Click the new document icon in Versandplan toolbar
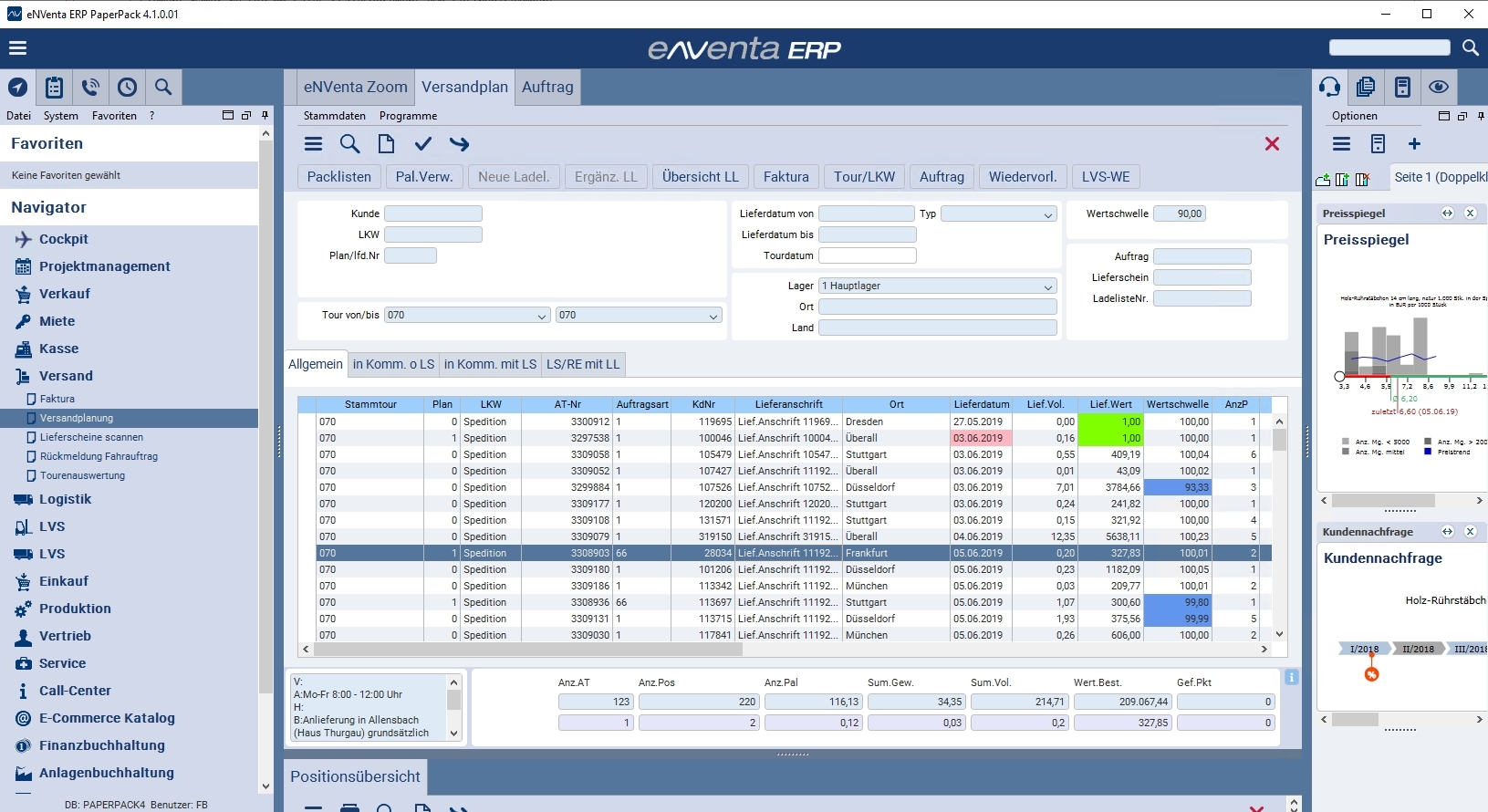Screen dimensions: 1488x812 pos(387,144)
